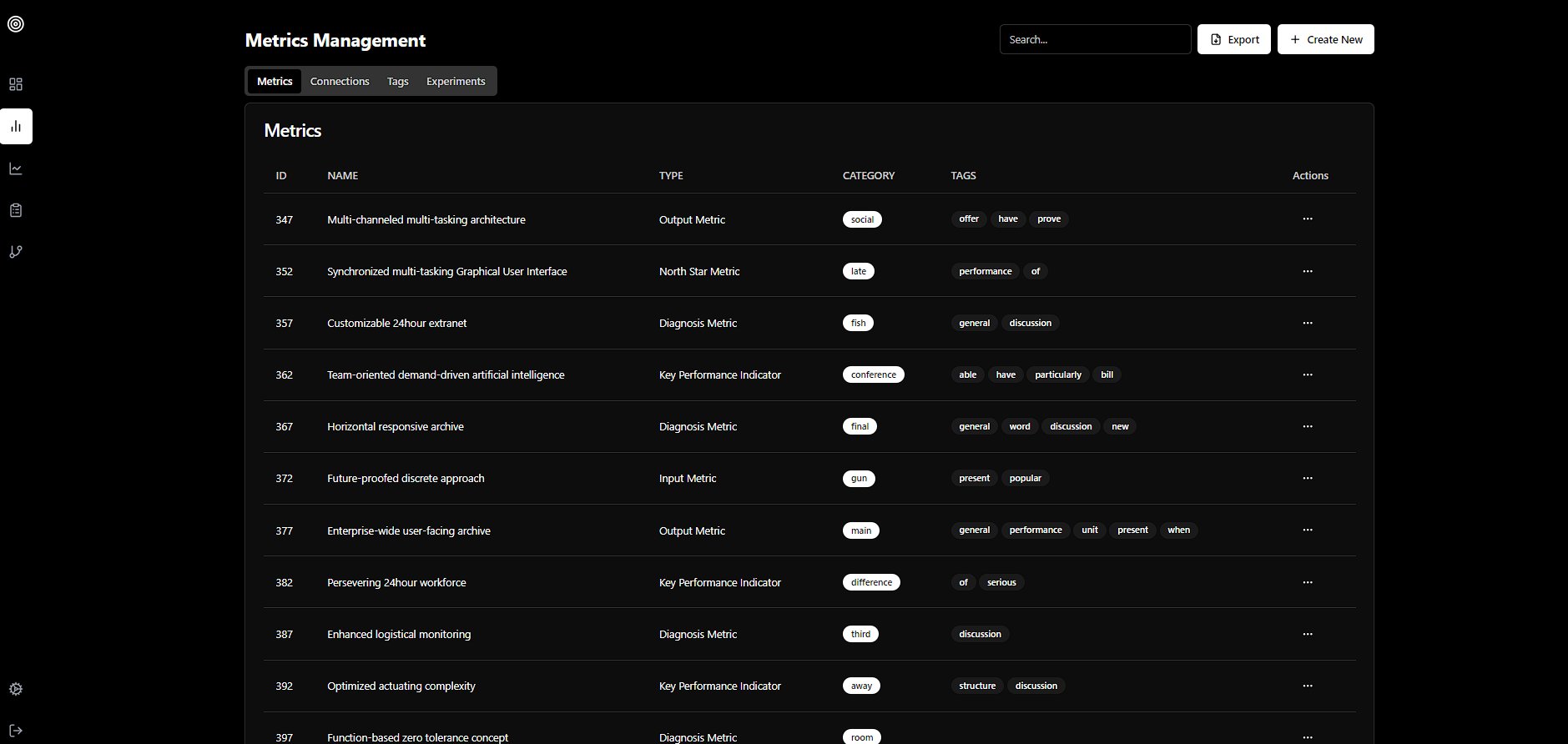
Task: Click the 'fish' category badge
Action: click(858, 323)
